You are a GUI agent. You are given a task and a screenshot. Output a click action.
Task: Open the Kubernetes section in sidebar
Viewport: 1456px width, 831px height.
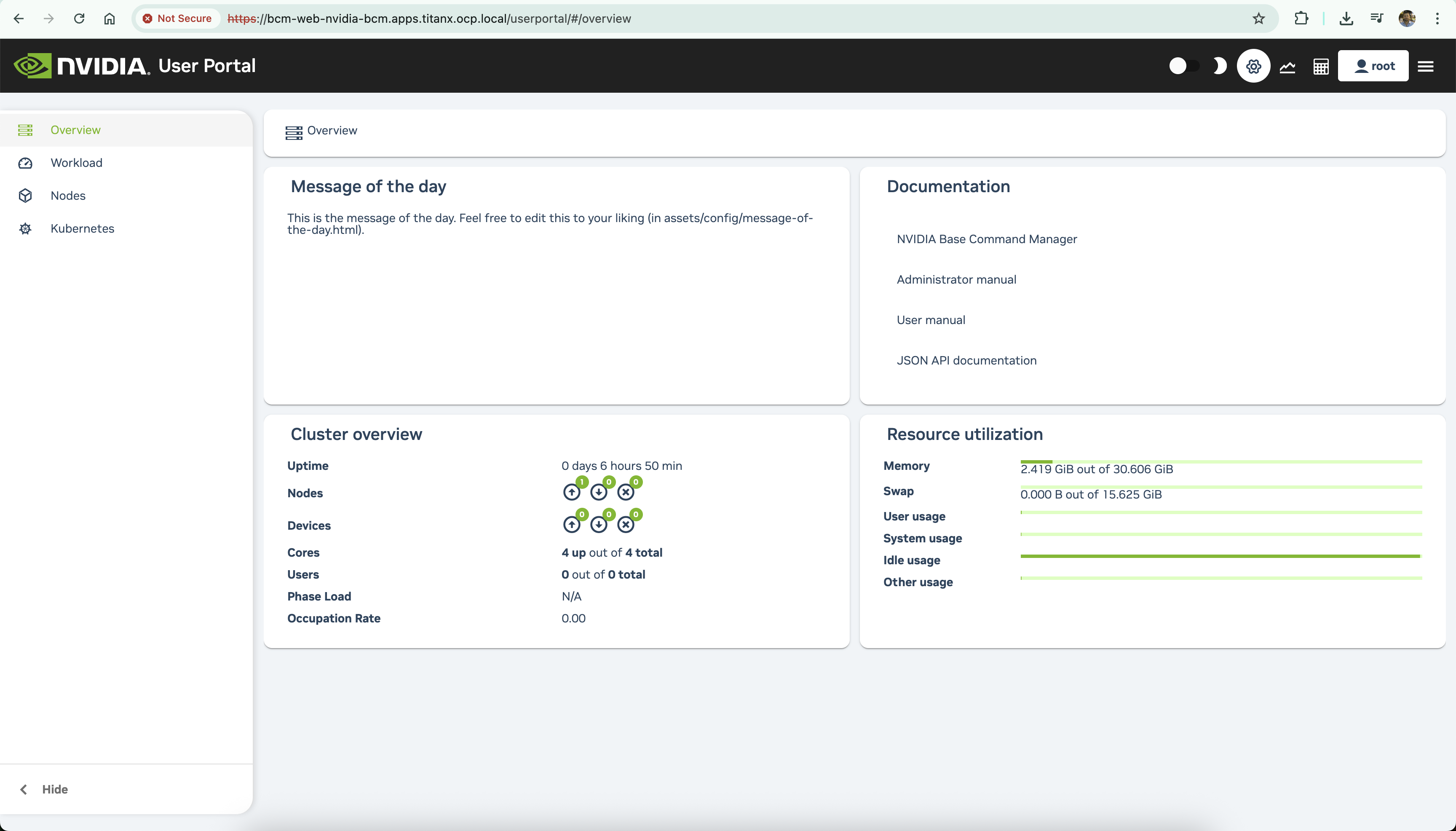pos(82,228)
